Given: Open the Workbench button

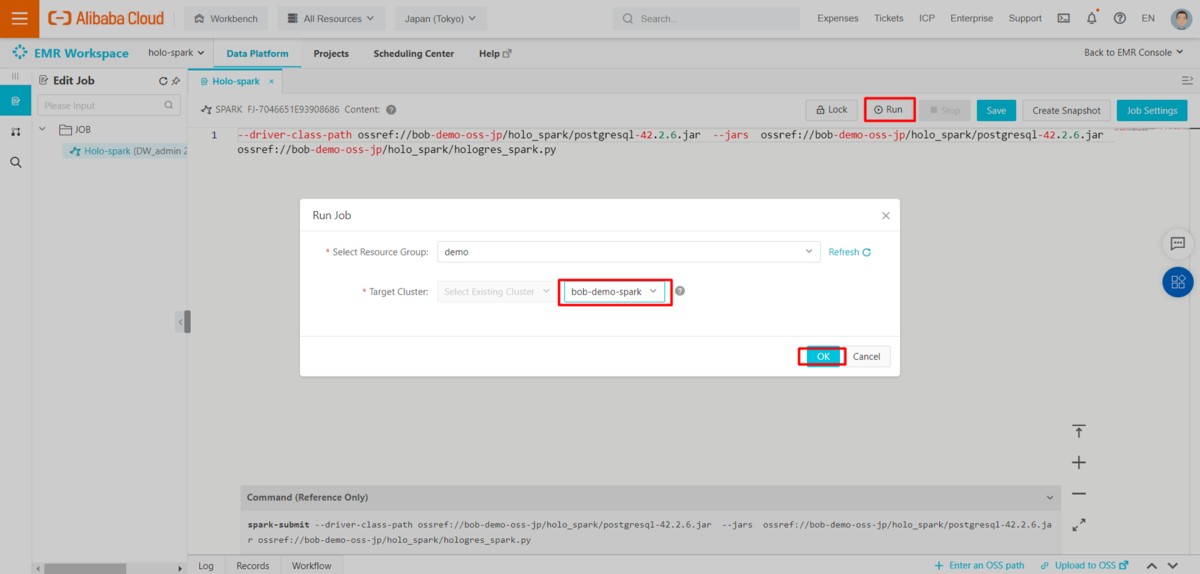Looking at the screenshot, I should (x=225, y=18).
